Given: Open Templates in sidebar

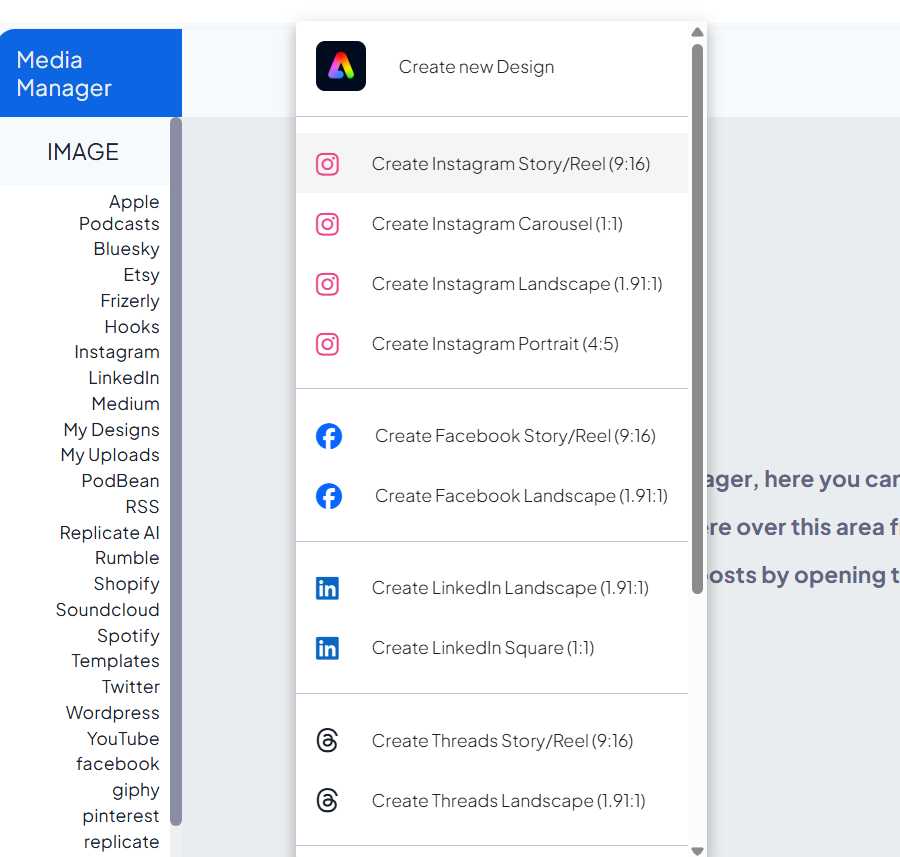Looking at the screenshot, I should 115,661.
